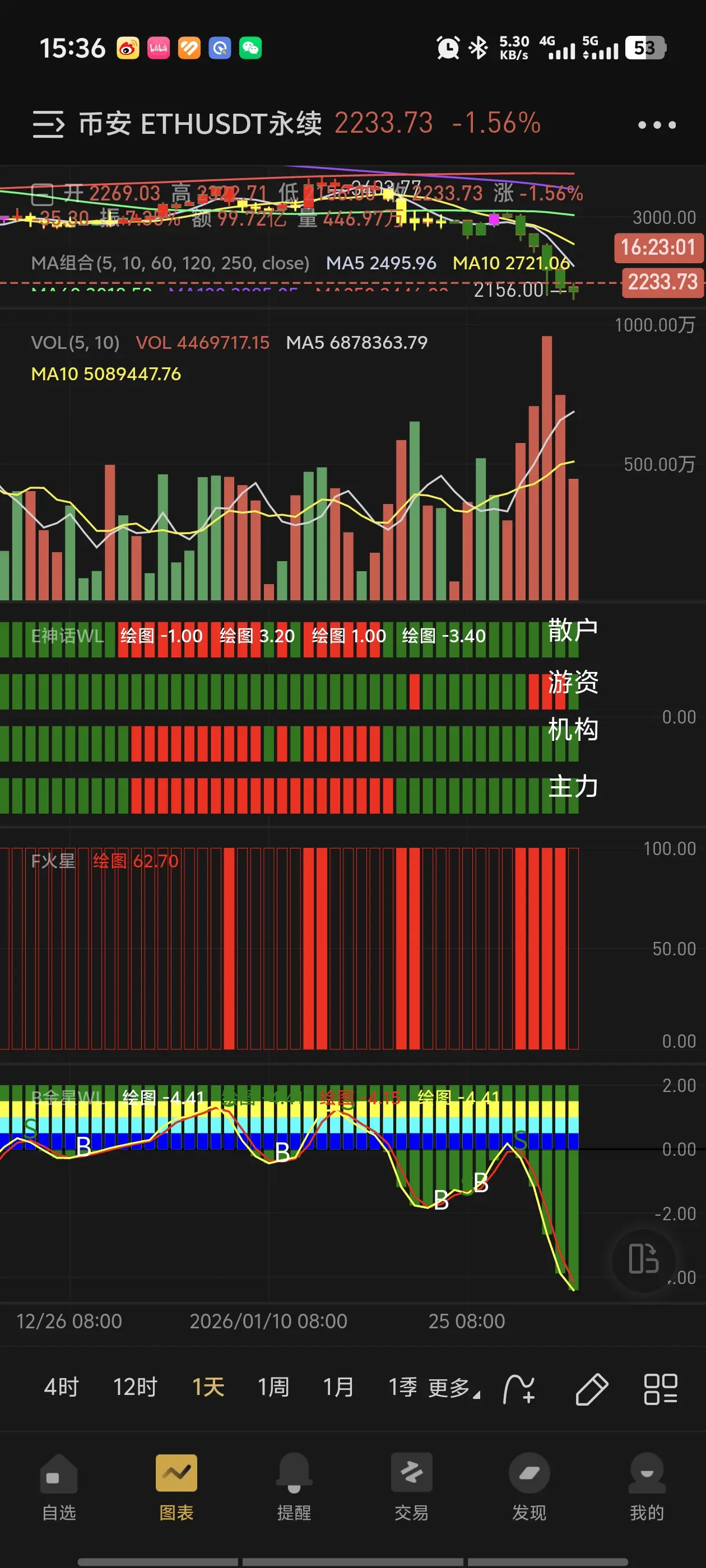706x1568 pixels.
Task: Open the 交易 trading tab
Action: click(x=412, y=1488)
